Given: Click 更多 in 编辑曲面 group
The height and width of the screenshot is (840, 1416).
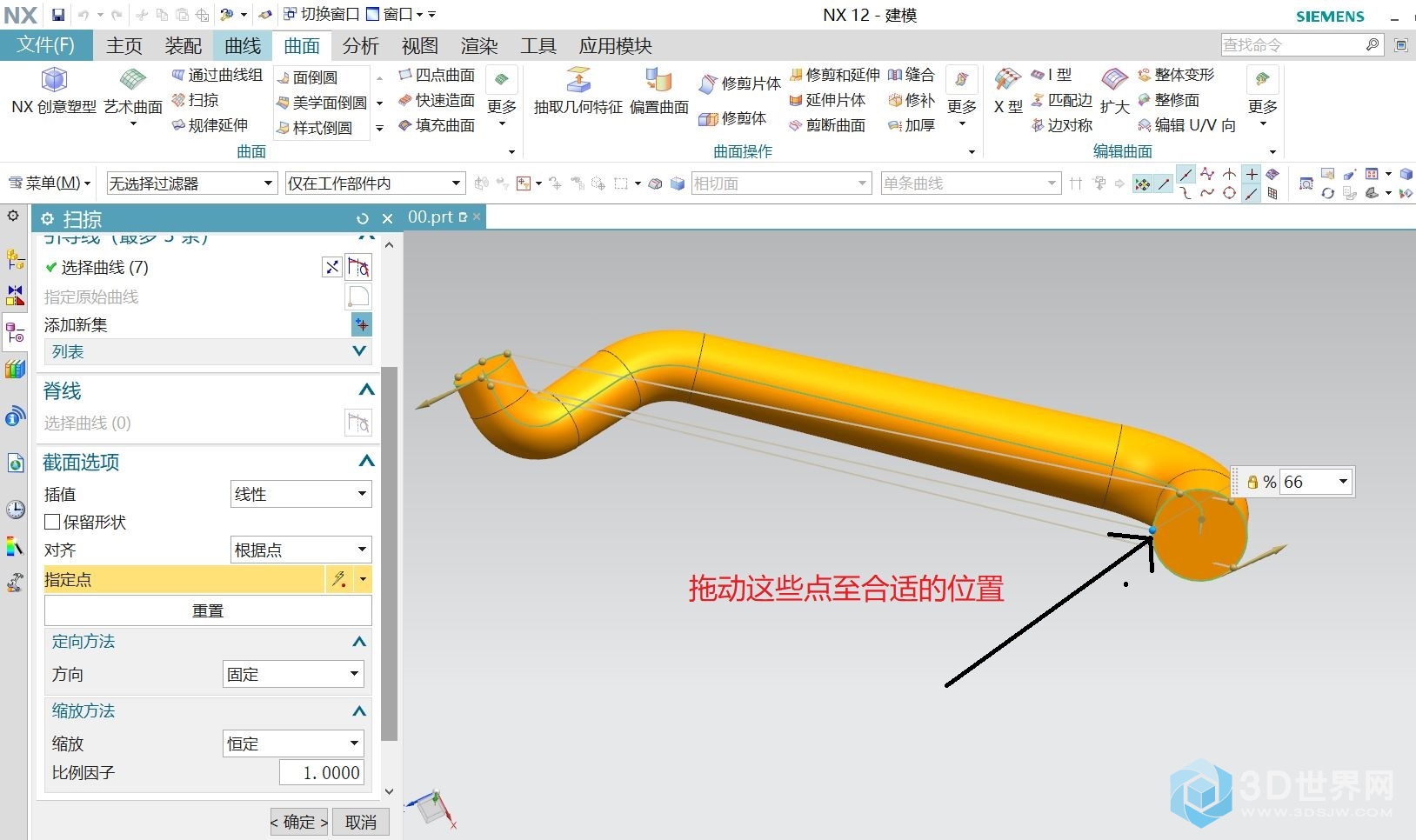Looking at the screenshot, I should point(1263,96).
